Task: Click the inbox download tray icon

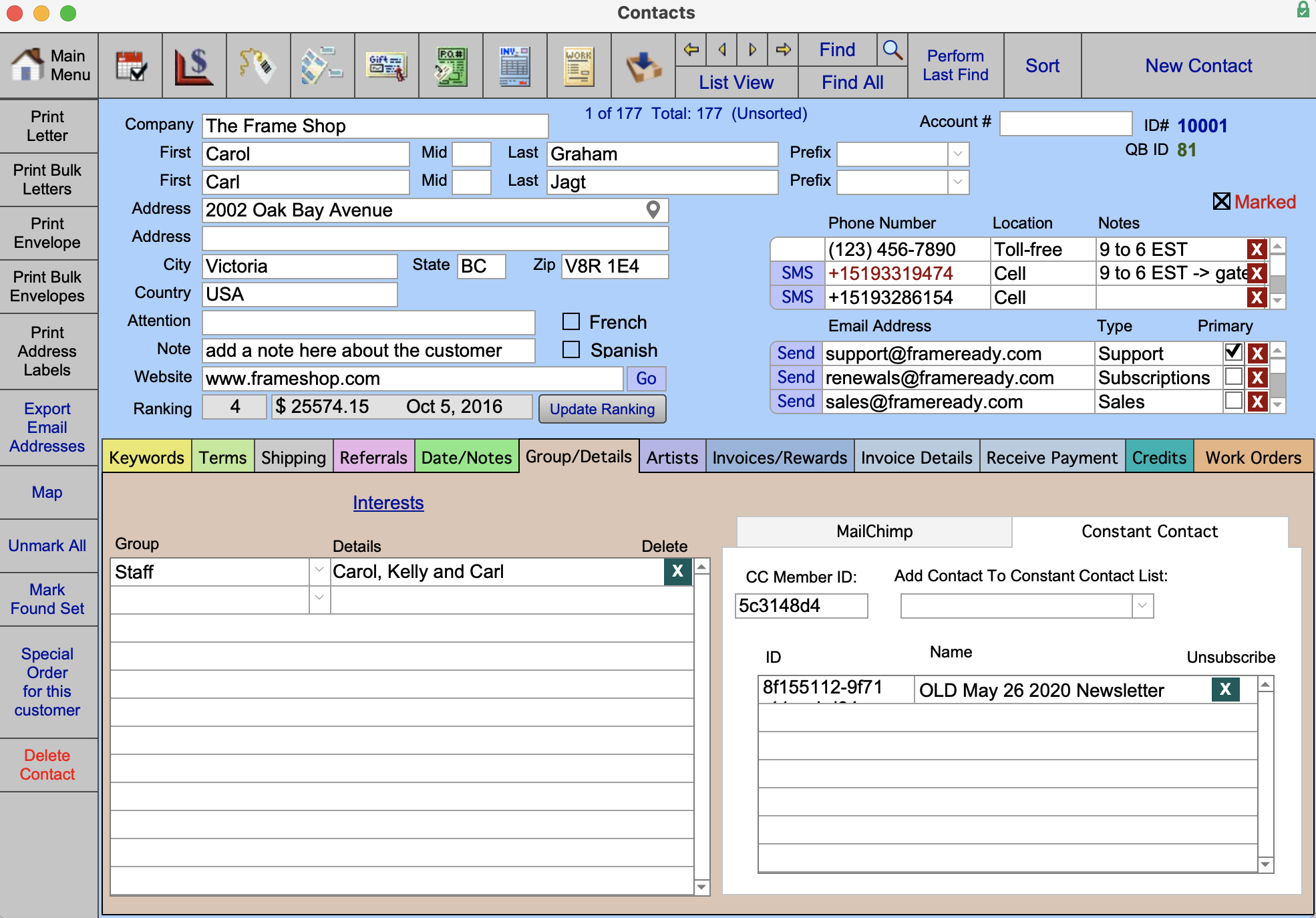Action: coord(643,66)
